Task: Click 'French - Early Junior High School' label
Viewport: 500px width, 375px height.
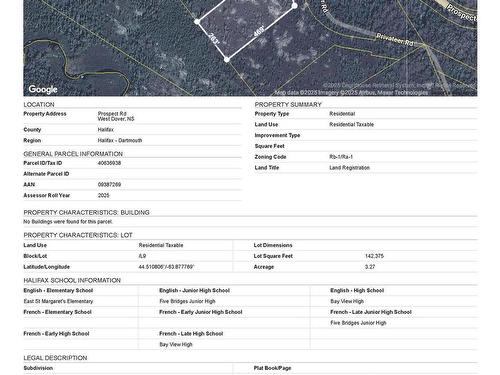Action: (201, 312)
